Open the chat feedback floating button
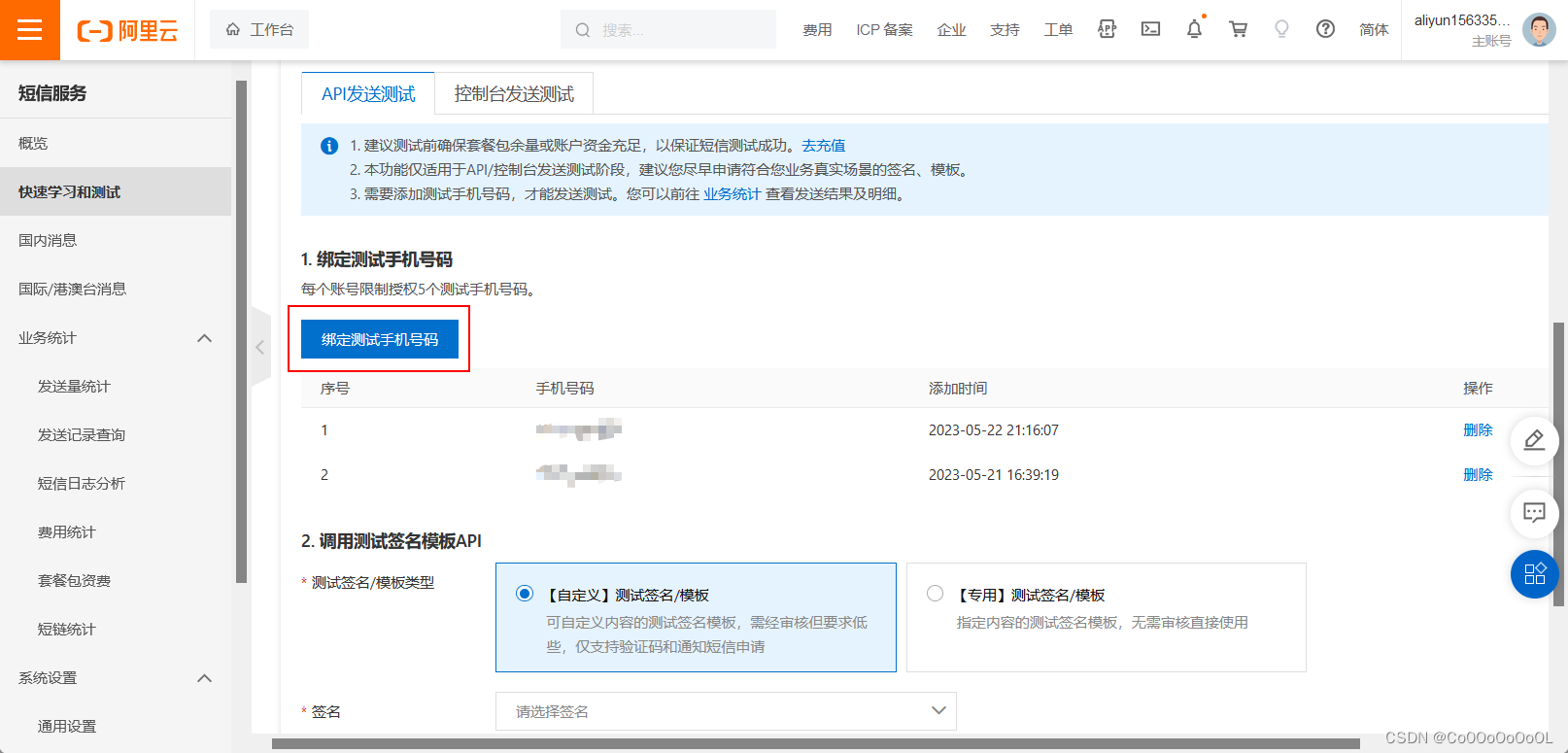This screenshot has width=1568, height=753. tap(1534, 512)
